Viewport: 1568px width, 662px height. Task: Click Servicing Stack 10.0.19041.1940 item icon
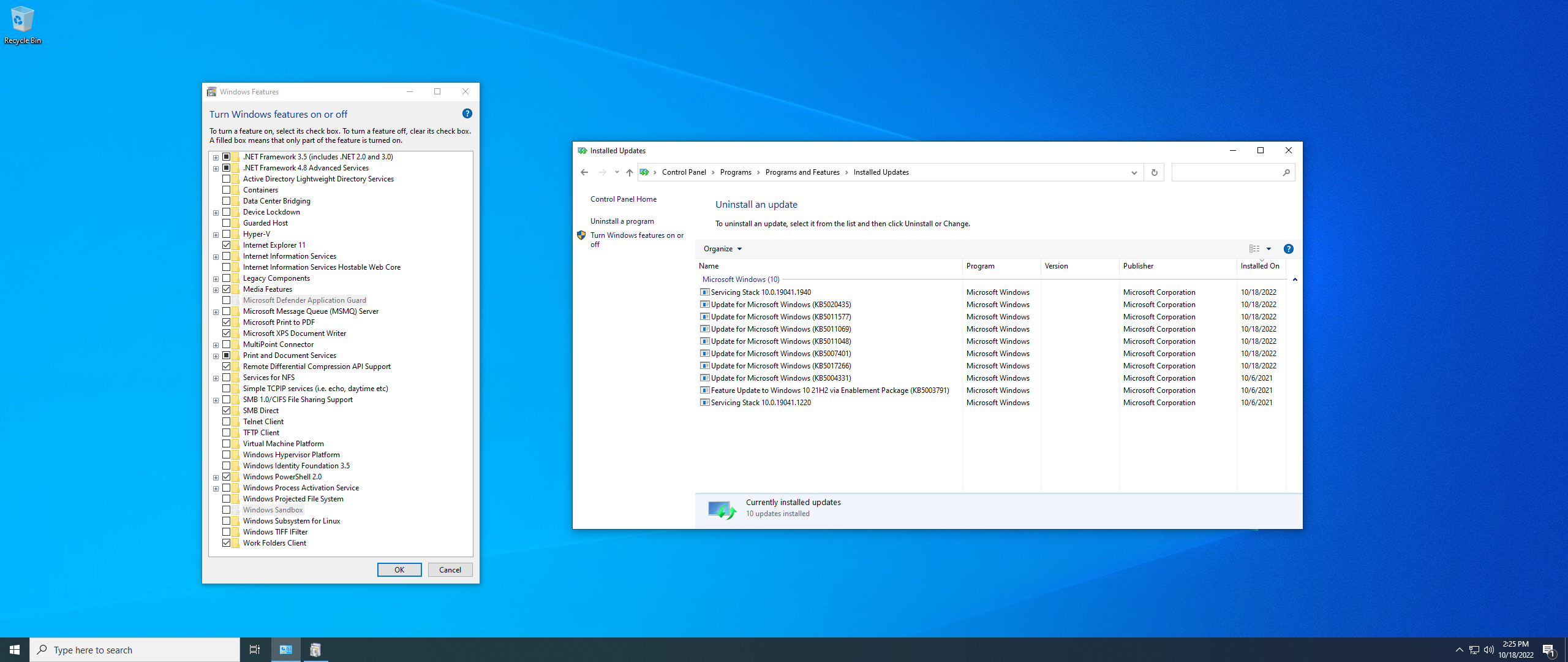coord(704,292)
